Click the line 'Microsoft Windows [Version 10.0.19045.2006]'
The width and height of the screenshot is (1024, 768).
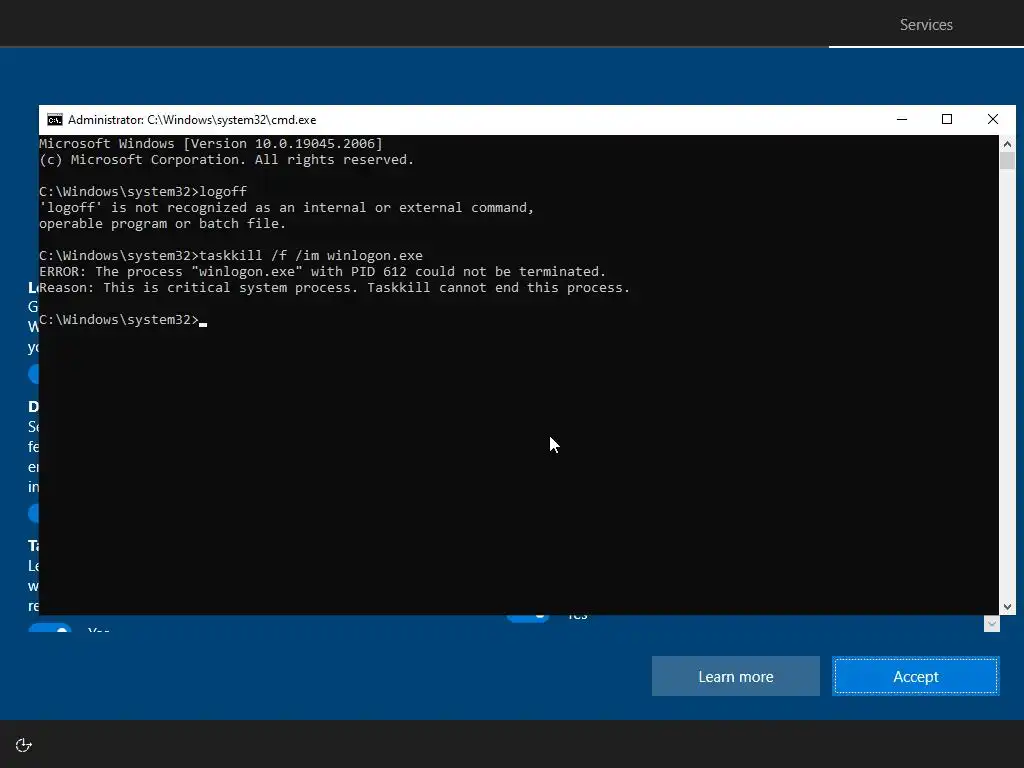click(211, 144)
